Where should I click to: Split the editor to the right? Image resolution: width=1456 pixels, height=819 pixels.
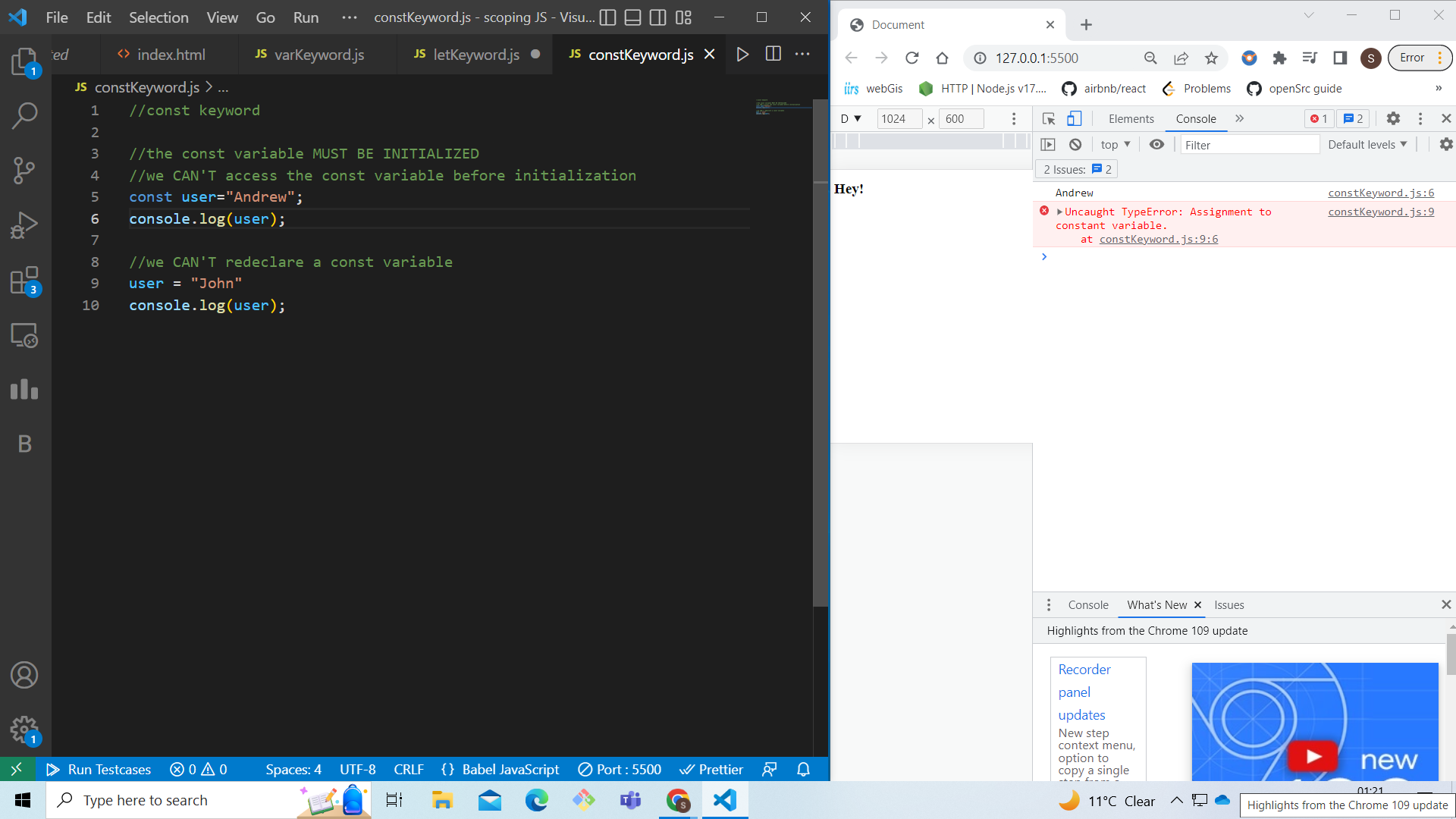point(773,54)
